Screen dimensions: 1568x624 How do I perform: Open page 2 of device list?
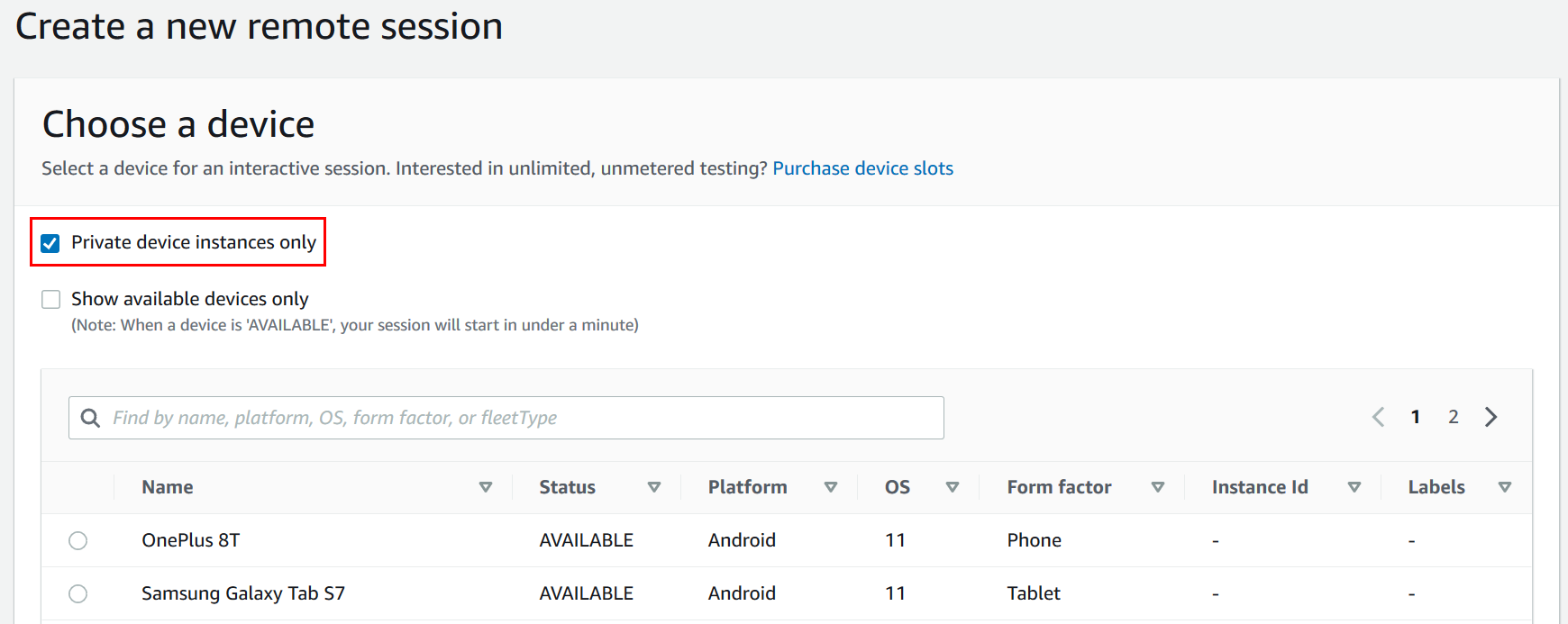(x=1453, y=417)
